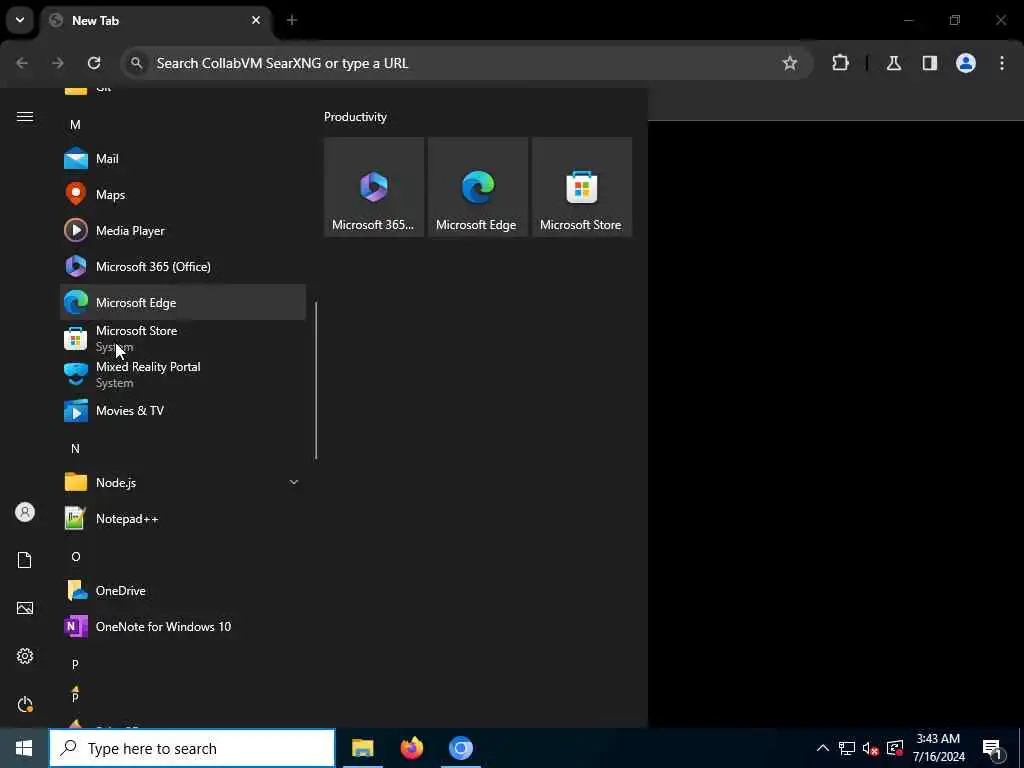Open OneDrive from the app list
The image size is (1024, 768).
[x=183, y=590]
